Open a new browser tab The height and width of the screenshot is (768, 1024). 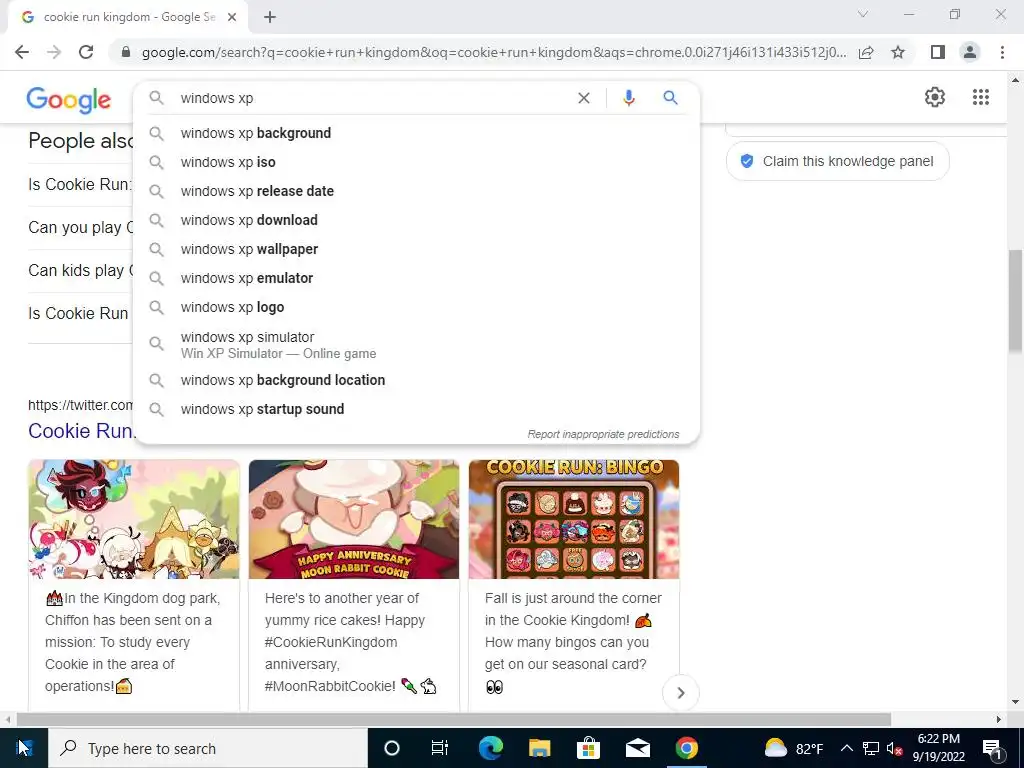pos(270,18)
